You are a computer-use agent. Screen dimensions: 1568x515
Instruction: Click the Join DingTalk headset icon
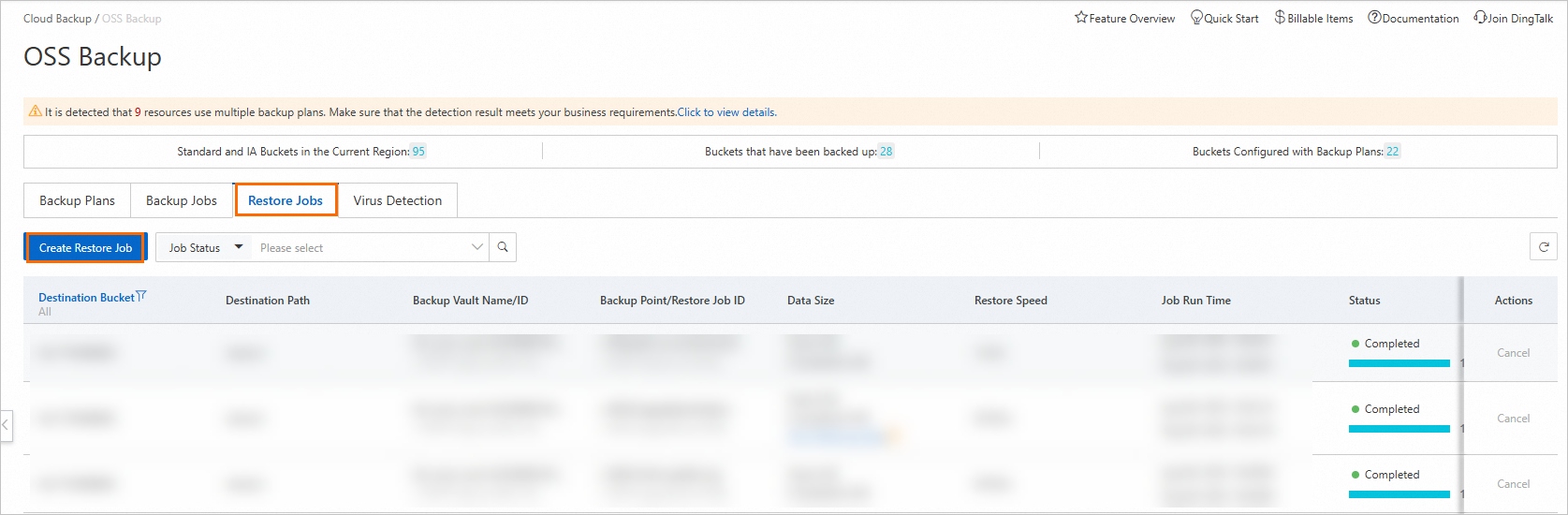[1480, 18]
